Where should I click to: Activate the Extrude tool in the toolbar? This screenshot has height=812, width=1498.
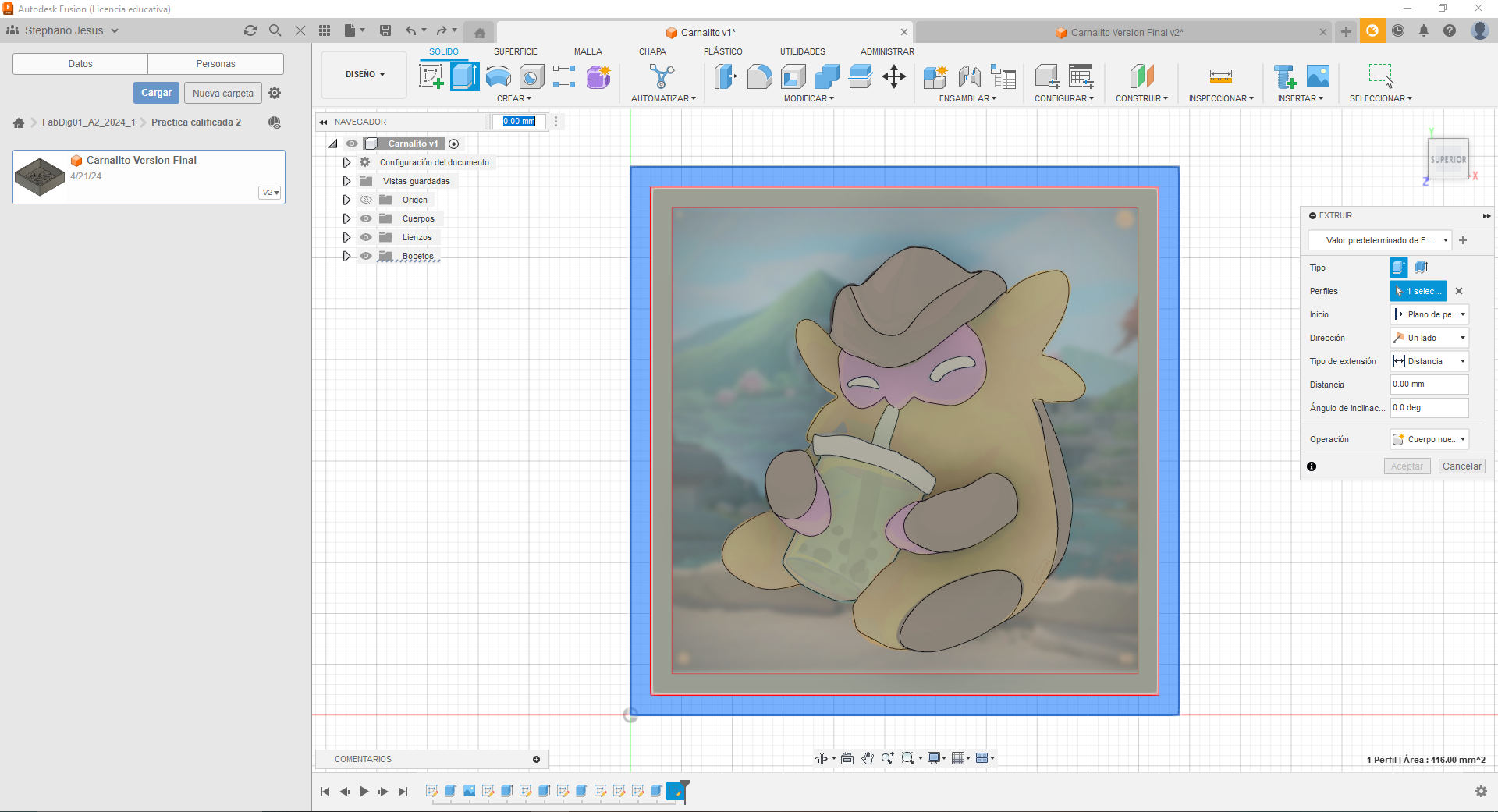tap(465, 76)
